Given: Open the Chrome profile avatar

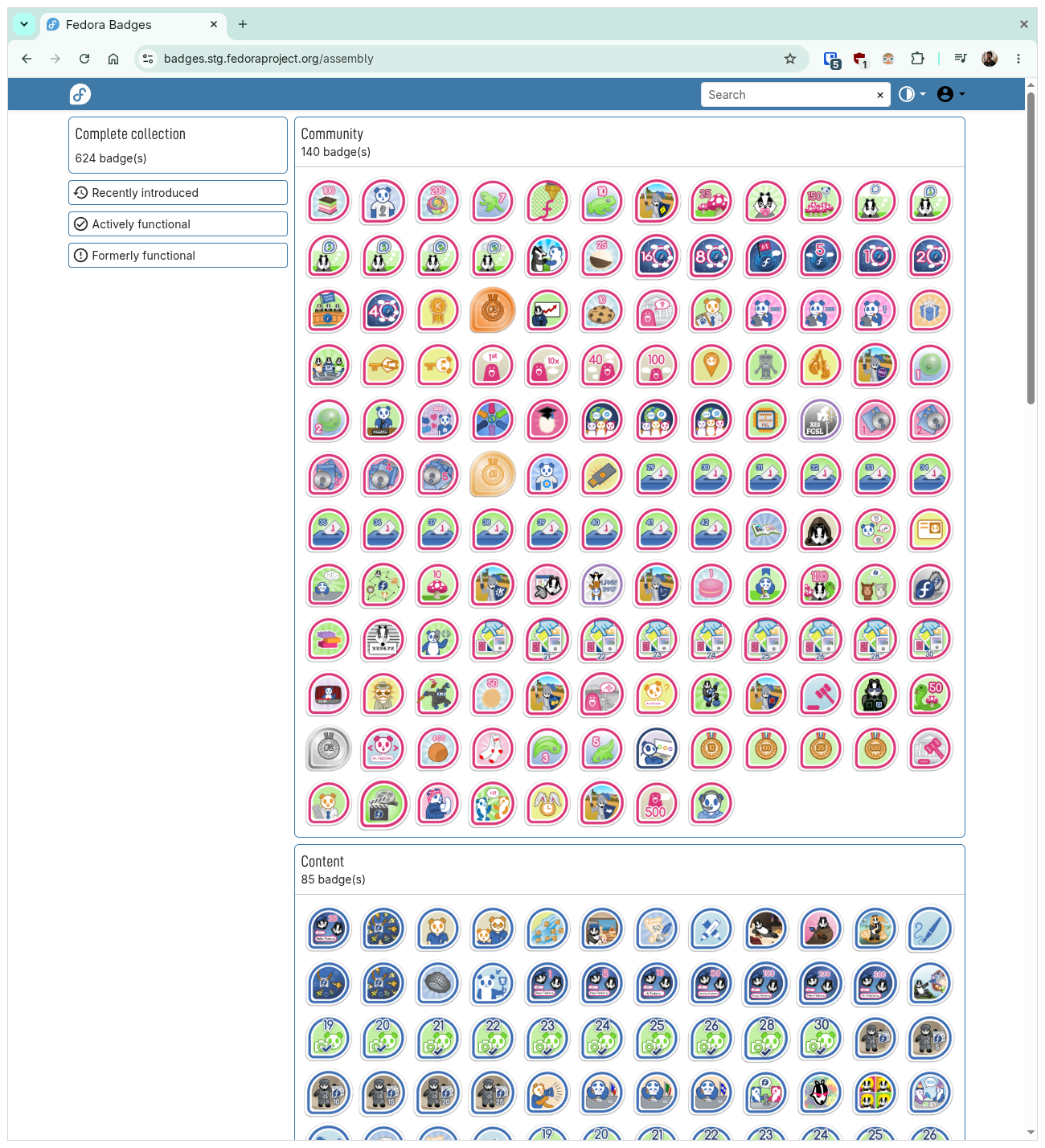Looking at the screenshot, I should click(x=990, y=59).
